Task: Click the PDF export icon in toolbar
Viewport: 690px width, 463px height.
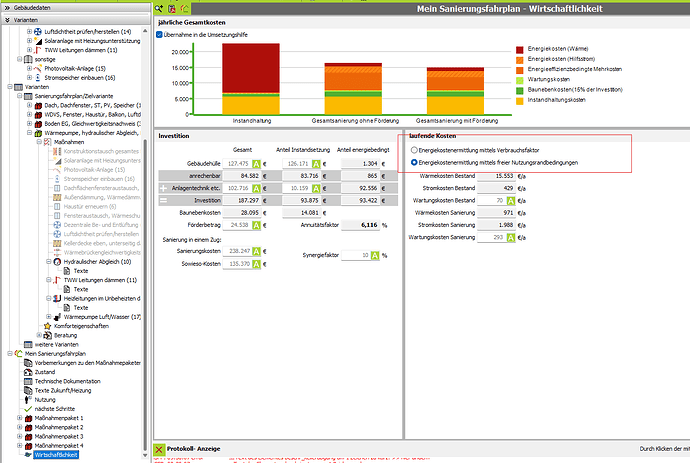Action: point(172,8)
